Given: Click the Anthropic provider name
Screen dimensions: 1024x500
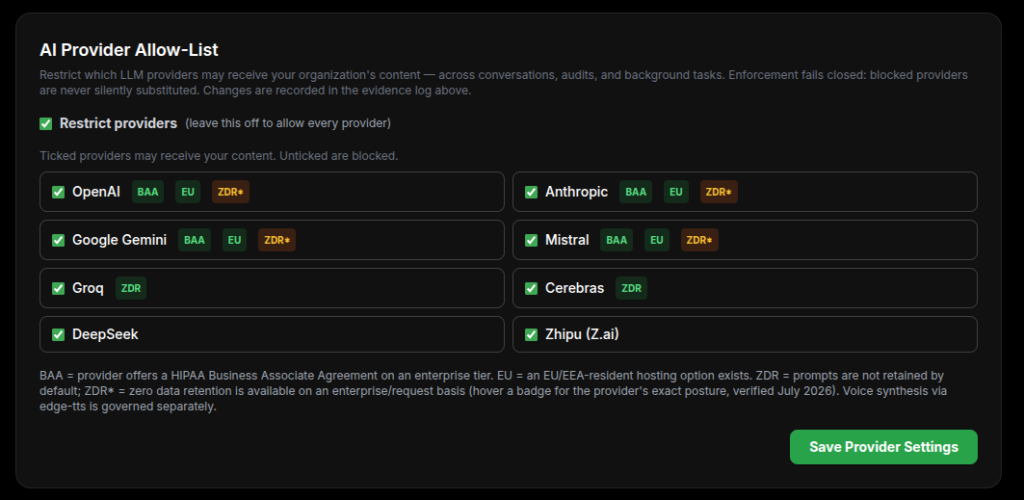Looking at the screenshot, I should [x=577, y=192].
